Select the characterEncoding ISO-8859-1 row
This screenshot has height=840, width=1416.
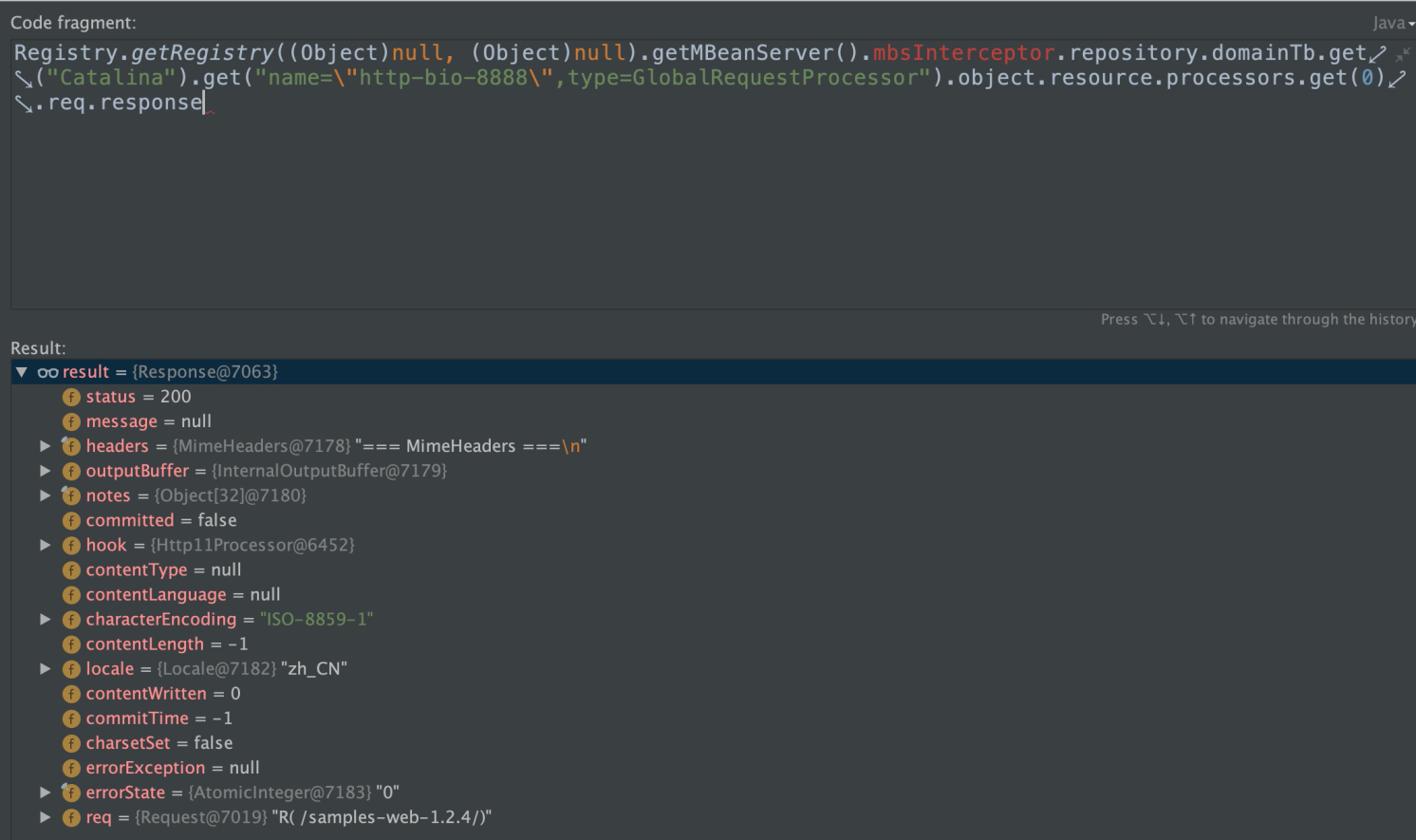point(229,620)
